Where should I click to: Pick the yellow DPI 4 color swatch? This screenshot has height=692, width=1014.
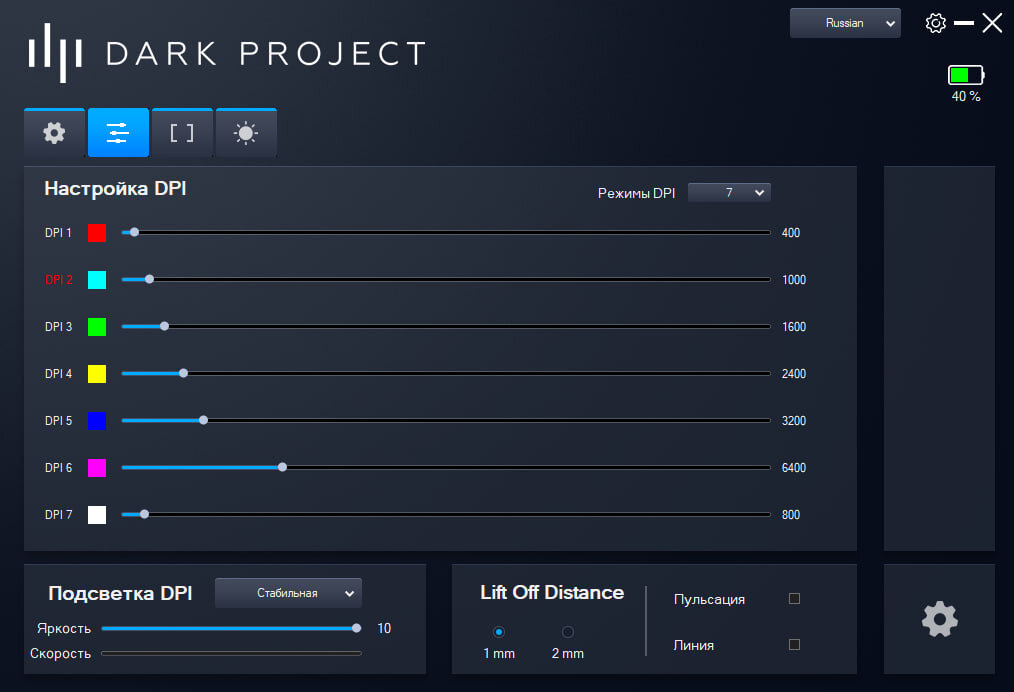tap(97, 374)
